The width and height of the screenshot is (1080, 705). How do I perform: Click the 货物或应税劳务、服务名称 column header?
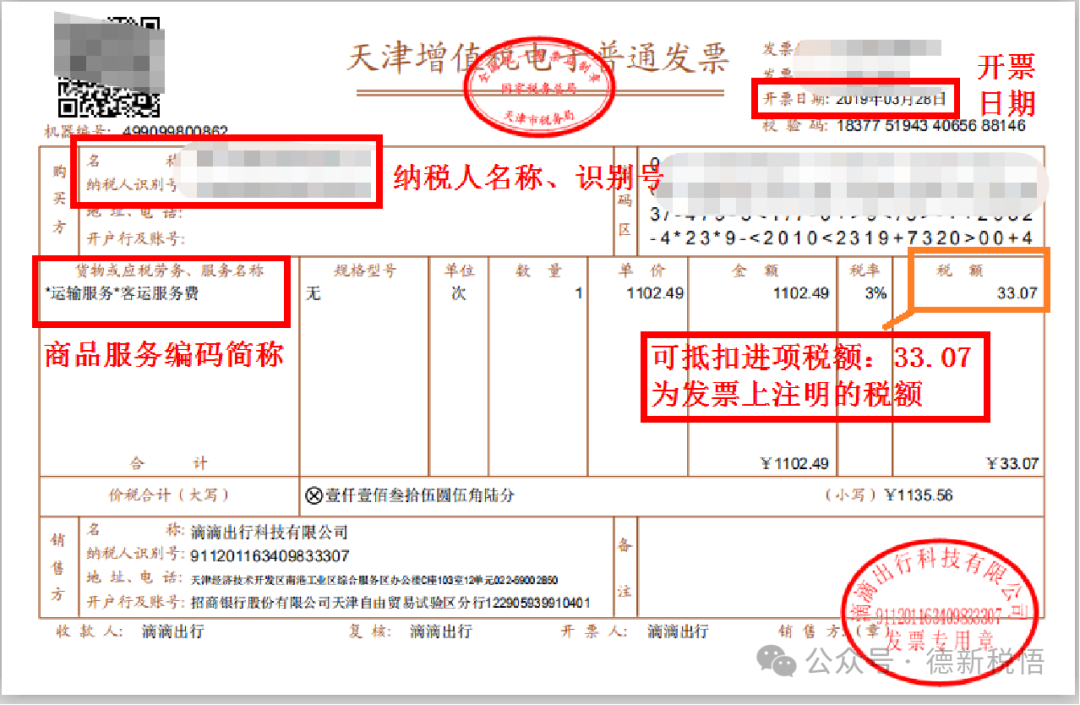[x=169, y=271]
